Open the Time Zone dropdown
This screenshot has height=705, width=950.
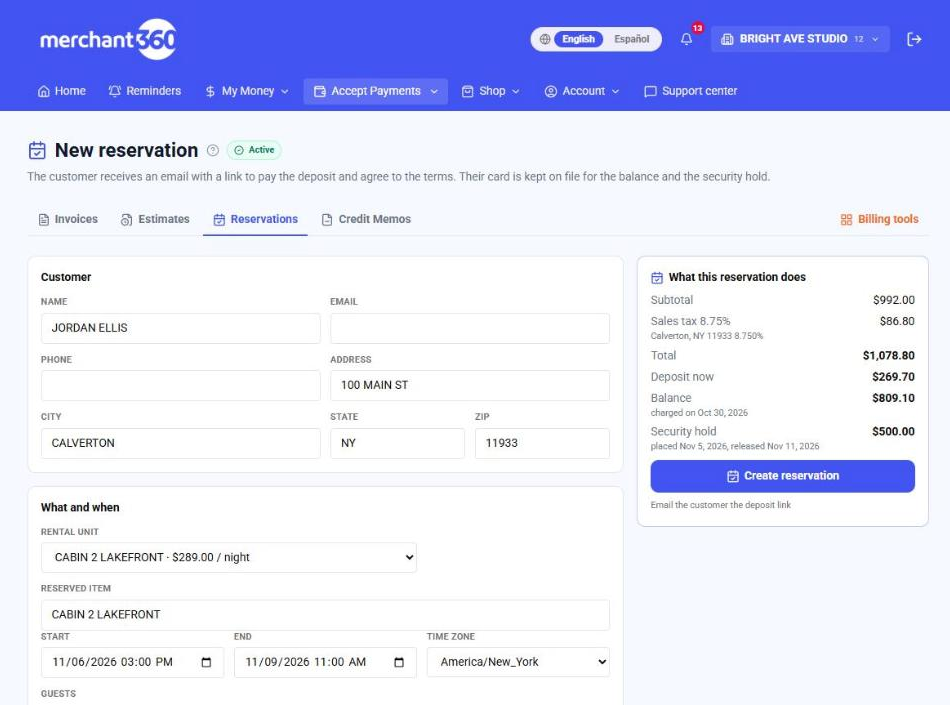[518, 663]
